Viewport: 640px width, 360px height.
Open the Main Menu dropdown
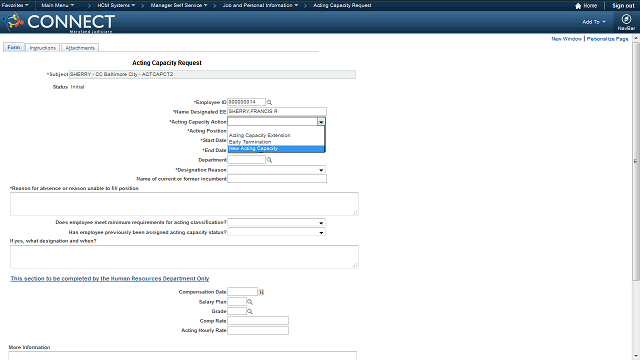[x=58, y=5]
